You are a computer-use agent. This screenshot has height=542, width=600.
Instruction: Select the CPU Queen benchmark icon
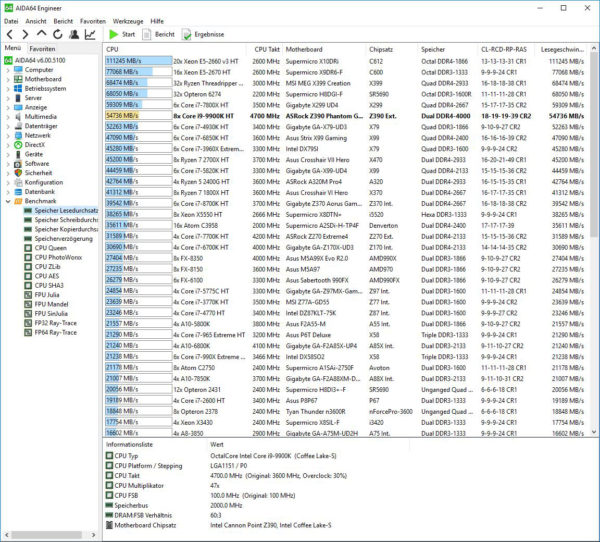click(x=28, y=248)
